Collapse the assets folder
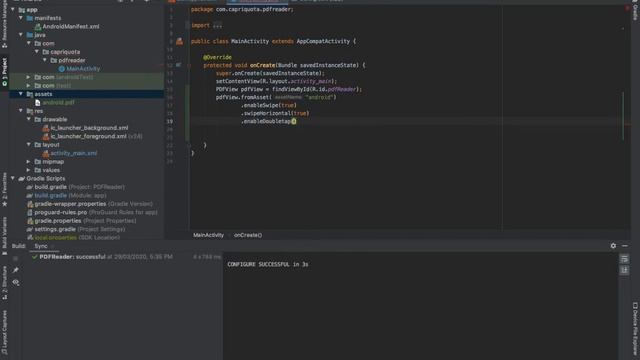Image resolution: width=640 pixels, height=360 pixels. pos(21,94)
